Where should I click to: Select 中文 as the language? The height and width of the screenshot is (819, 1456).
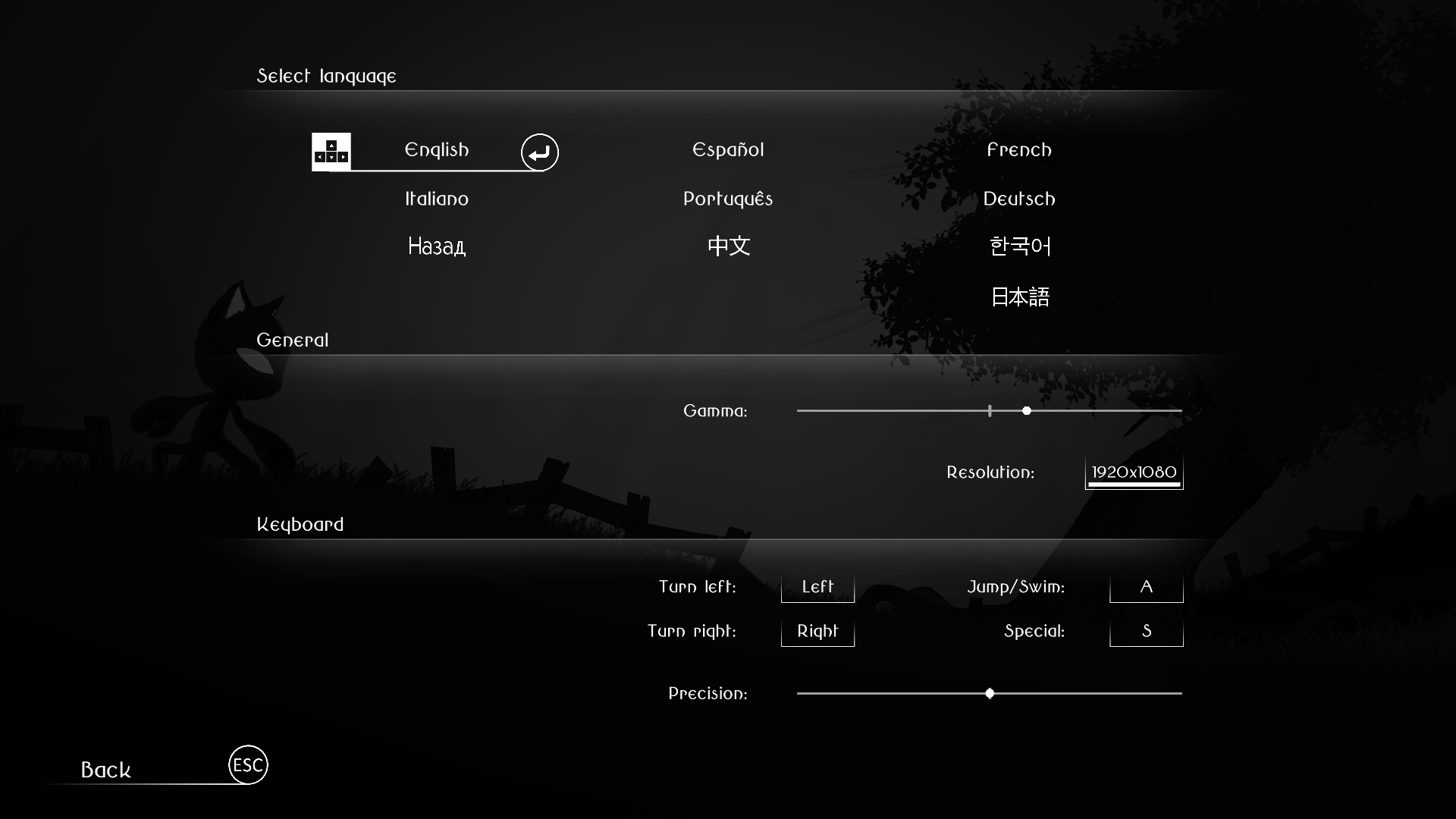[x=727, y=246]
